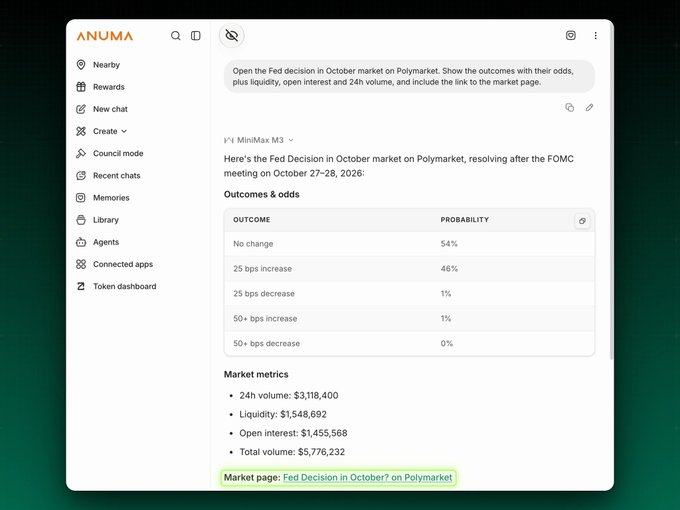680x510 pixels.
Task: Click the Recent chats bubble icon
Action: point(81,175)
